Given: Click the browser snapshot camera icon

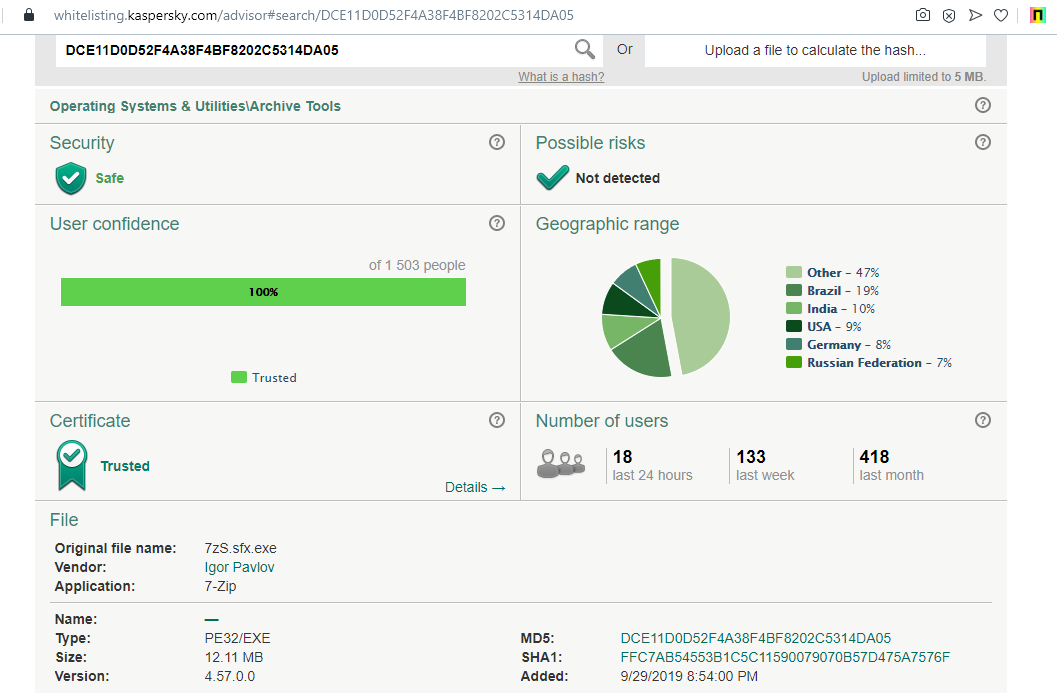Looking at the screenshot, I should coord(923,15).
